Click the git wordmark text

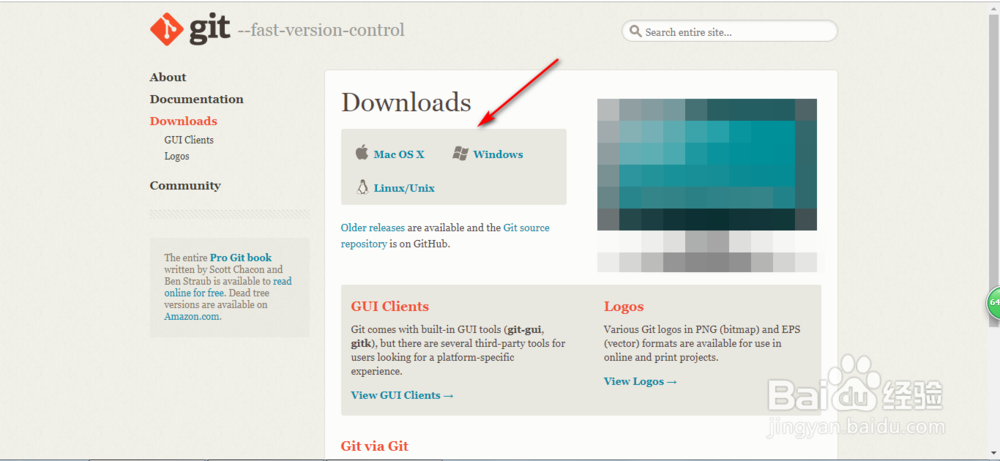click(209, 29)
